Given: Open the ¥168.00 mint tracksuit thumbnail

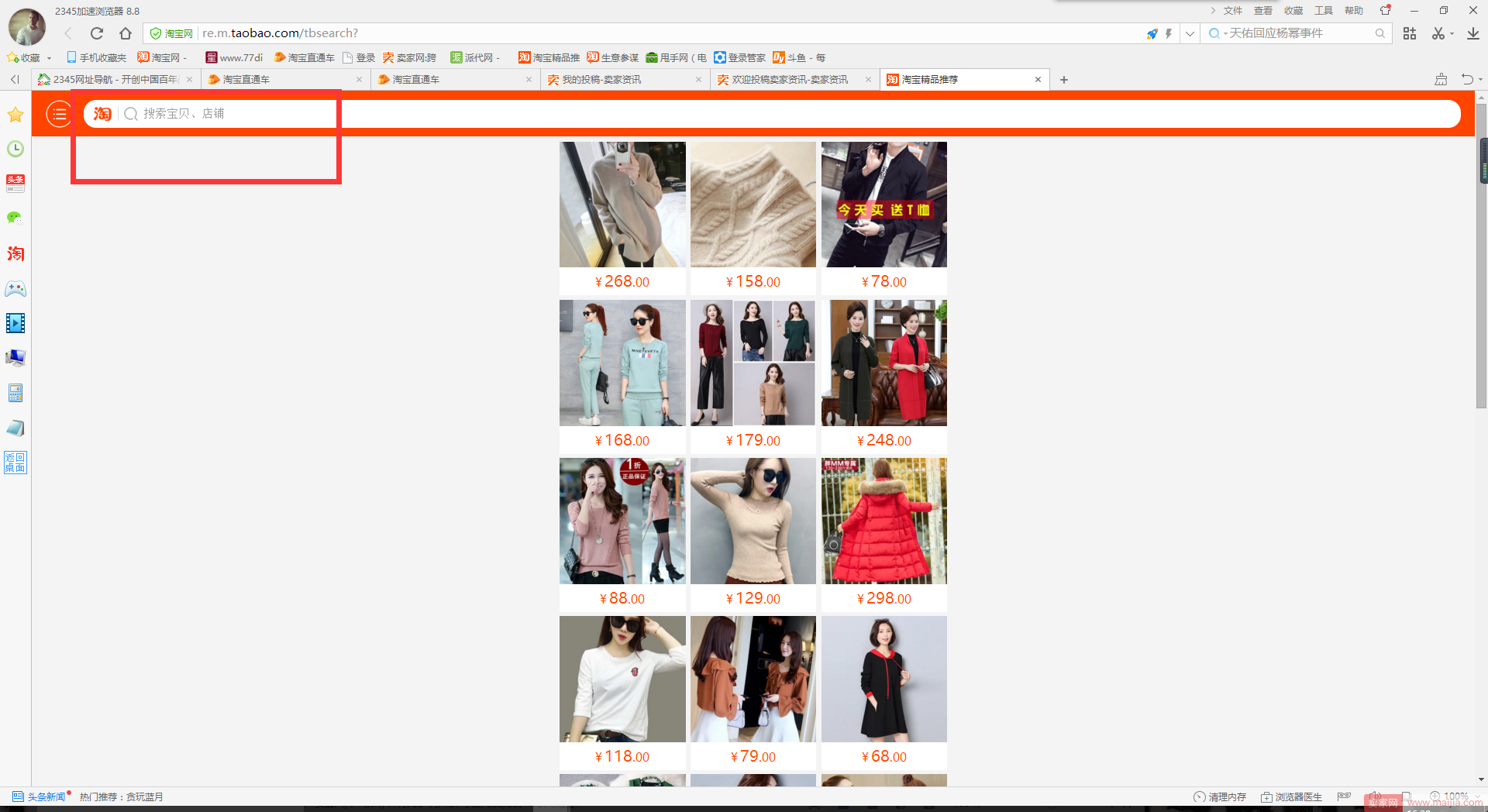Looking at the screenshot, I should [622, 363].
